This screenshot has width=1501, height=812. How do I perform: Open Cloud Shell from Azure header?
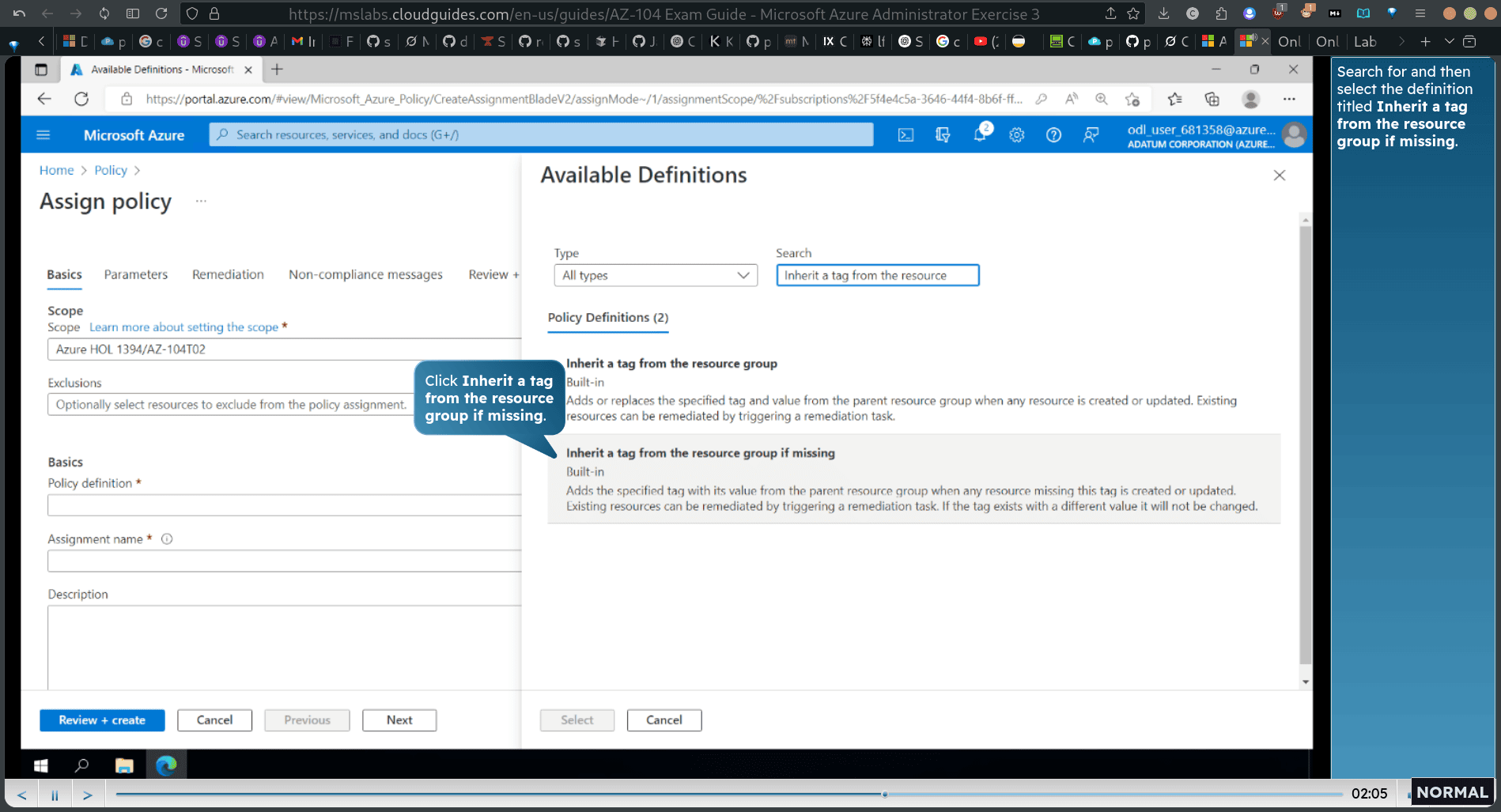point(906,135)
